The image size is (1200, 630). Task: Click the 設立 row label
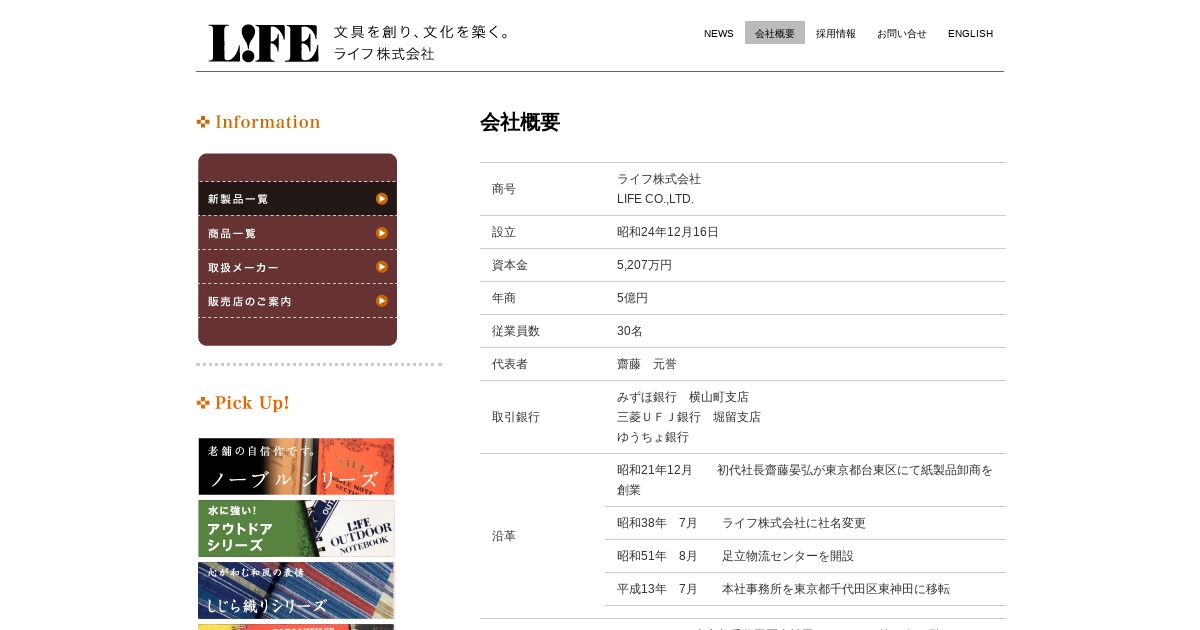pos(504,232)
